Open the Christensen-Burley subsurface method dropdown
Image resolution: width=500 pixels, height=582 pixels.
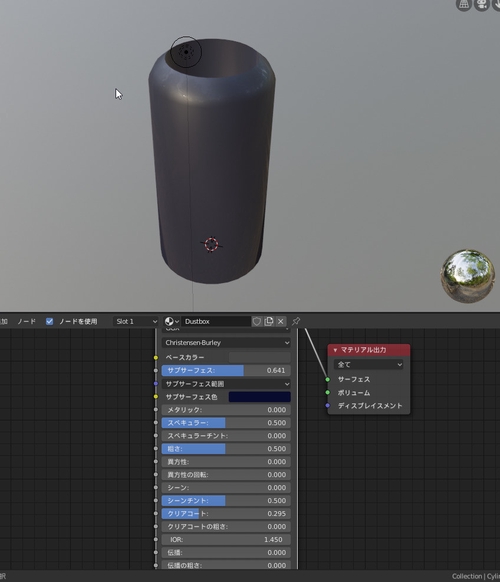(x=226, y=343)
